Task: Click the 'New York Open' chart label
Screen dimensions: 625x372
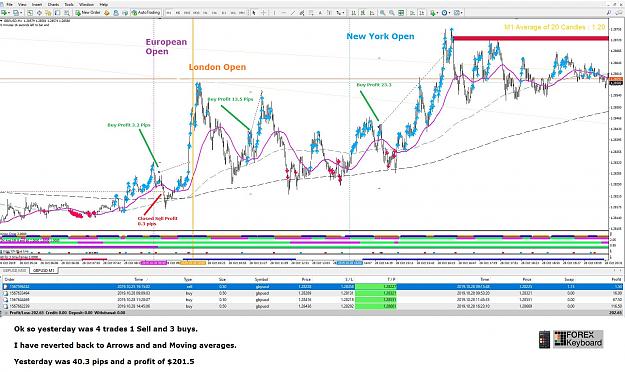Action: pyautogui.click(x=380, y=36)
